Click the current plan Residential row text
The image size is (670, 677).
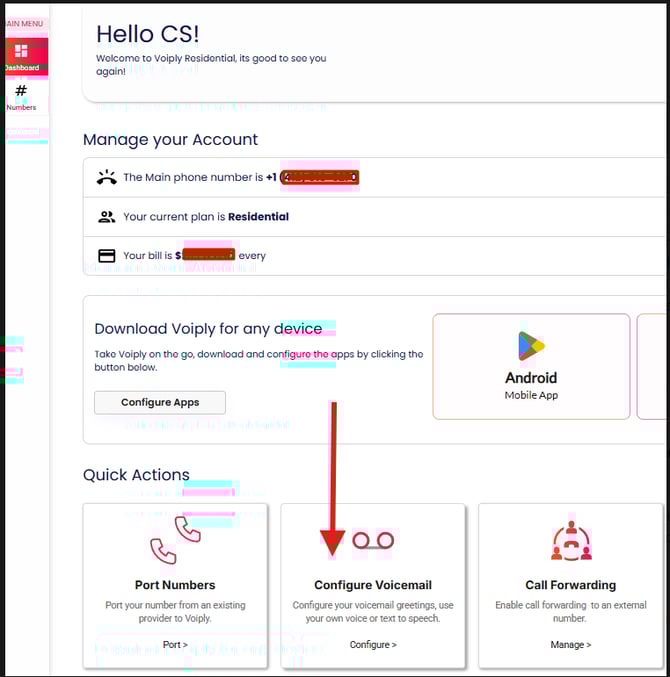[206, 216]
